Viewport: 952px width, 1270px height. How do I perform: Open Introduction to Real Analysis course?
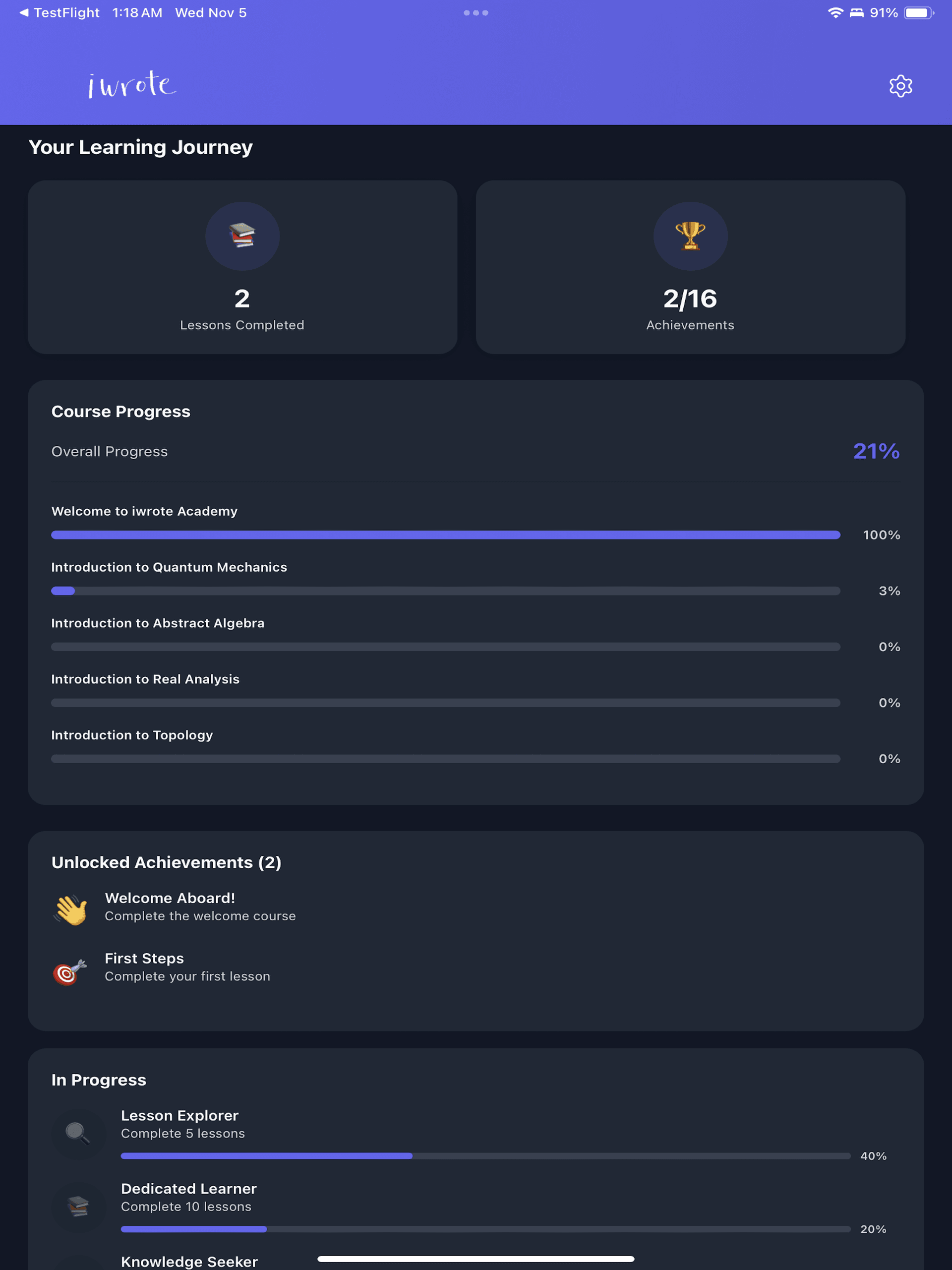tap(146, 678)
